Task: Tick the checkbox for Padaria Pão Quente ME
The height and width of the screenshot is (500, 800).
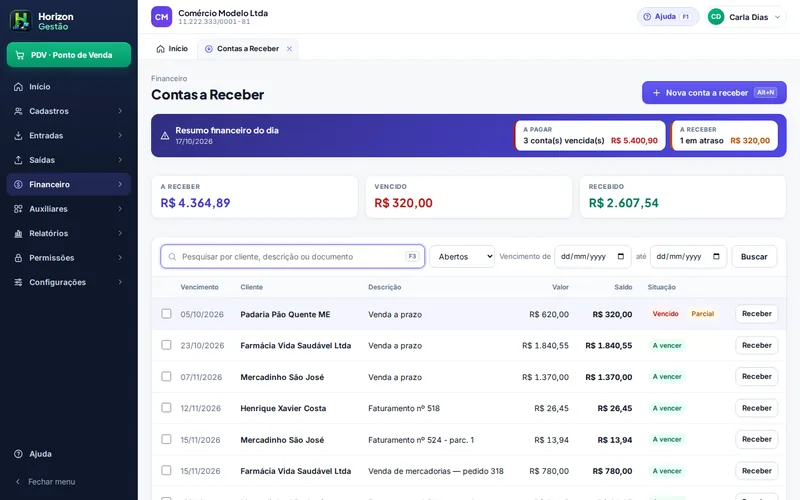Action: coord(166,314)
